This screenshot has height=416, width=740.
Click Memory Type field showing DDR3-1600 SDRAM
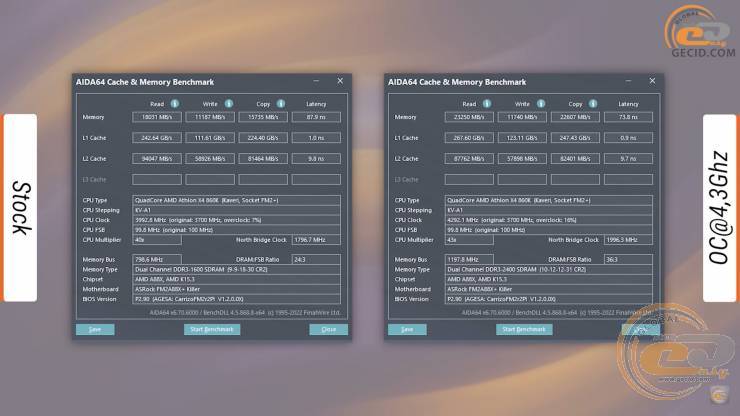pos(236,270)
